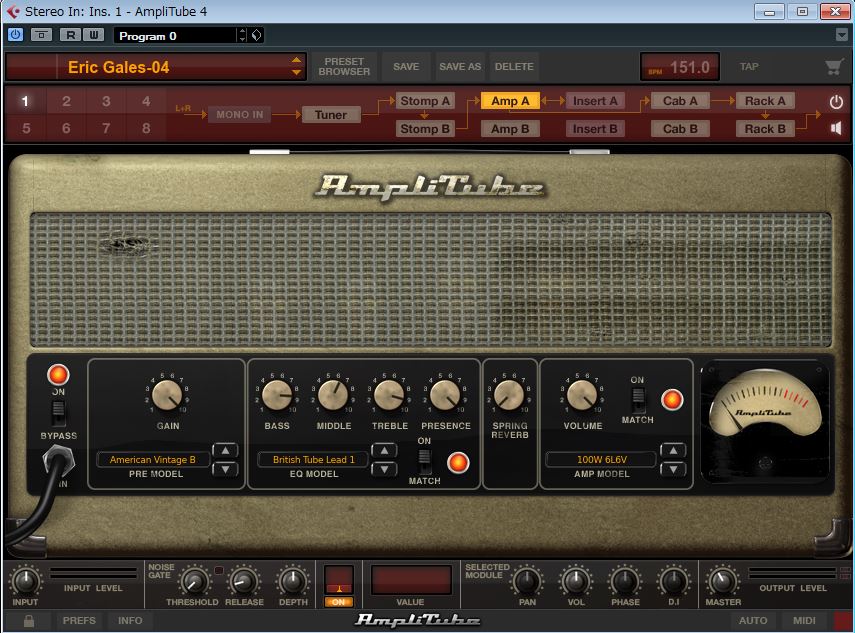The image size is (855, 633).
Task: Click the Read automation R button
Action: [70, 35]
